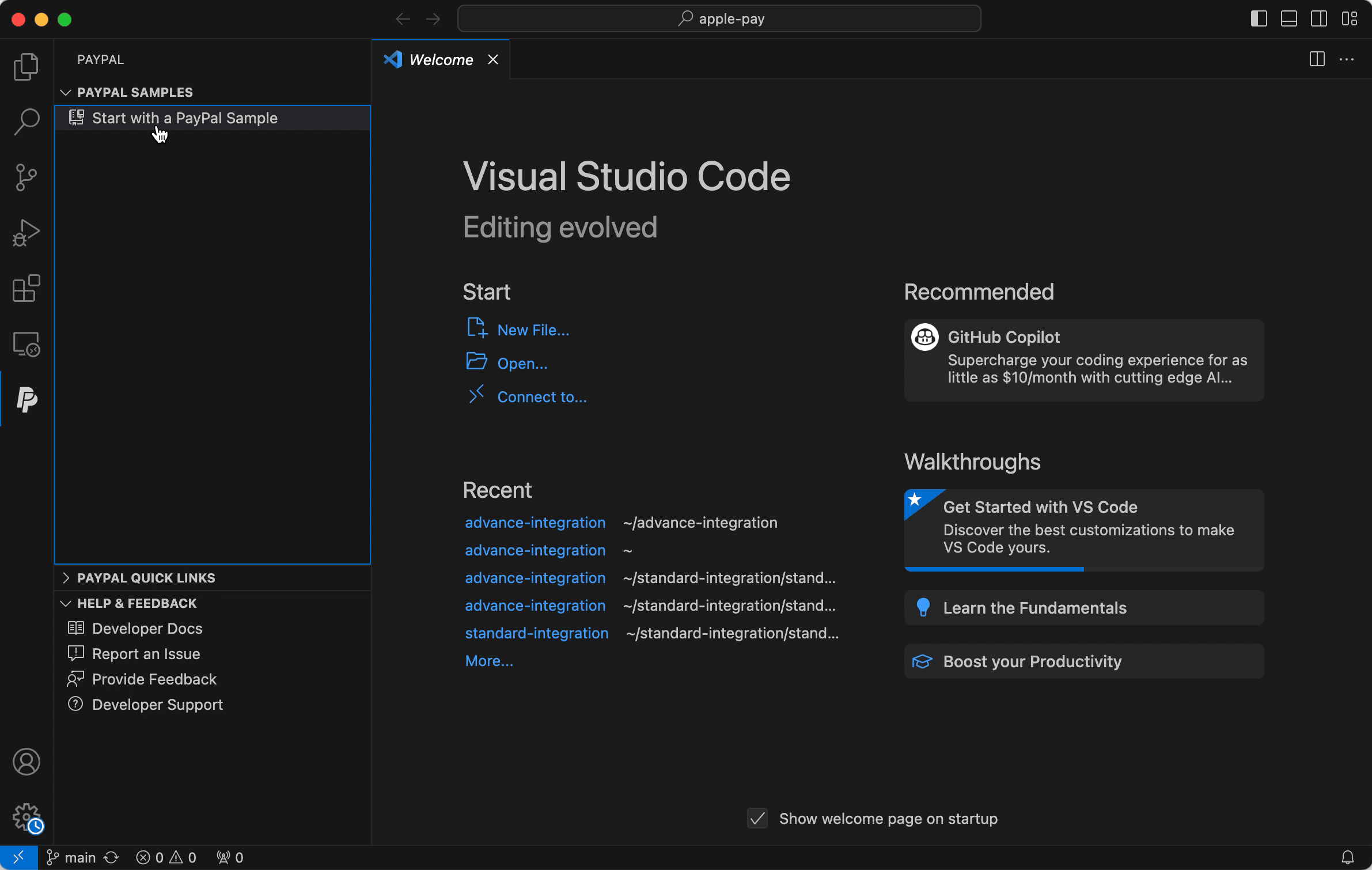Open Remote Explorer in activity bar

tap(26, 344)
